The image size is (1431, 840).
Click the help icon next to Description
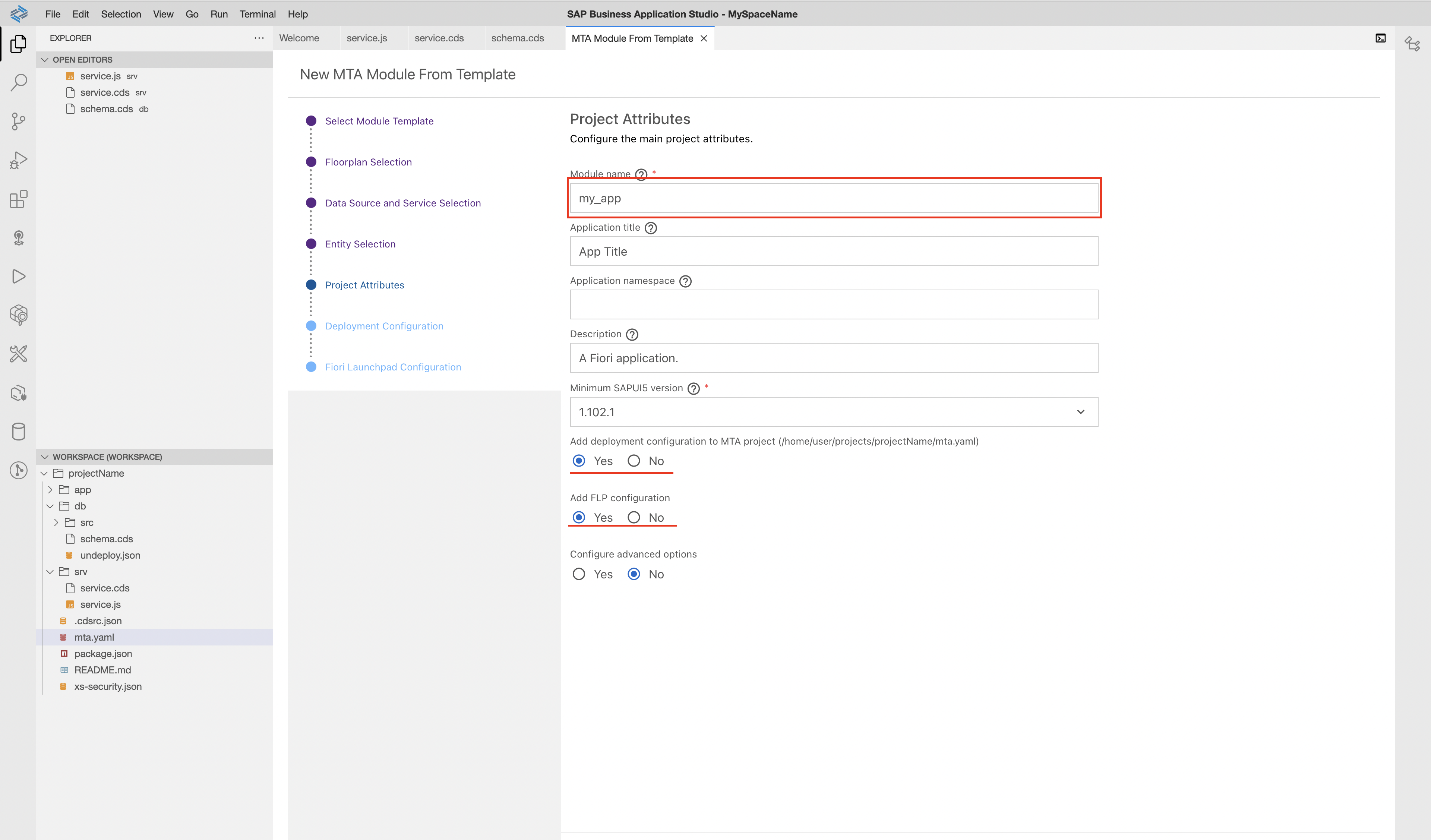pos(632,335)
